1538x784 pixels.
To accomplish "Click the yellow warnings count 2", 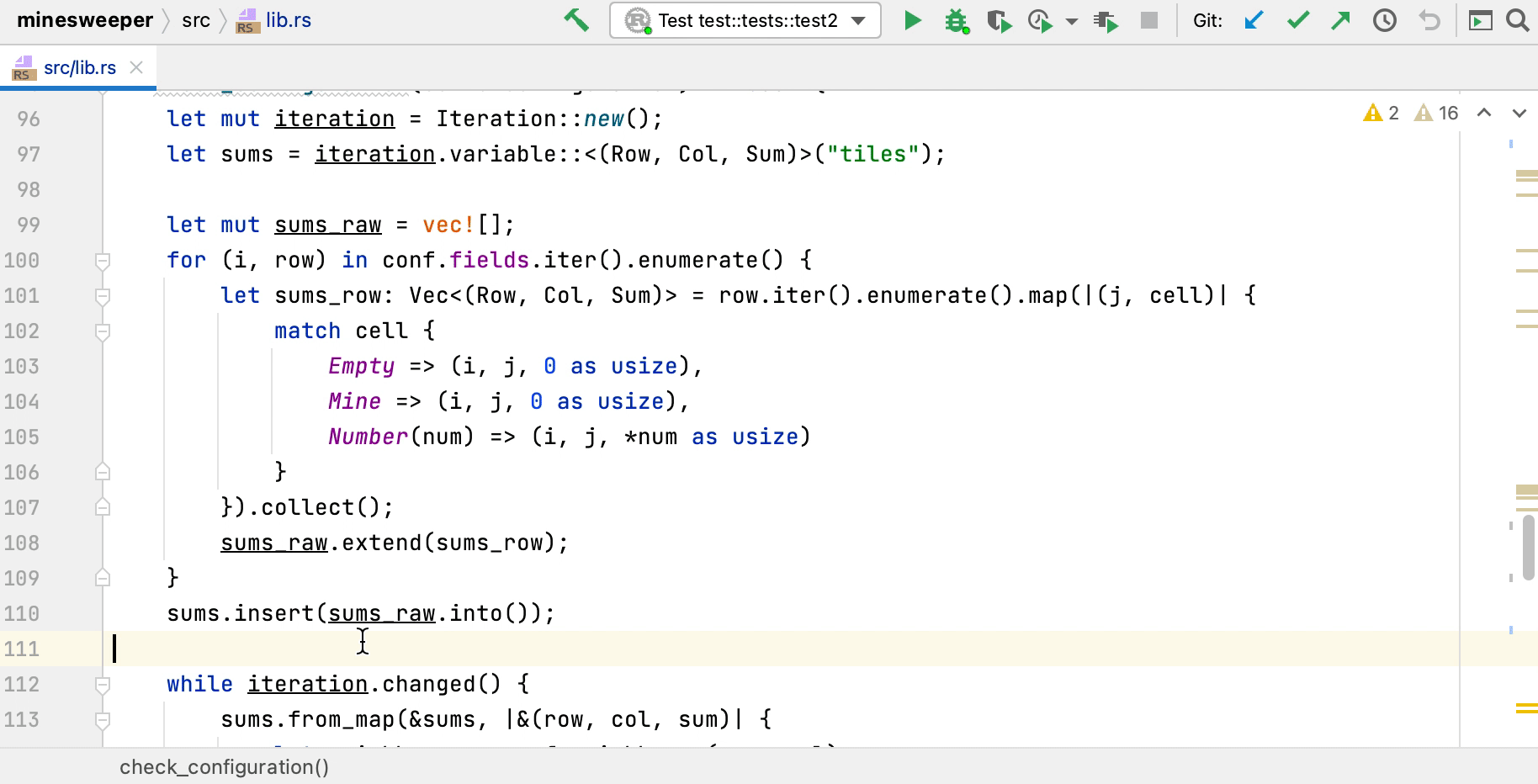I will pyautogui.click(x=1381, y=113).
